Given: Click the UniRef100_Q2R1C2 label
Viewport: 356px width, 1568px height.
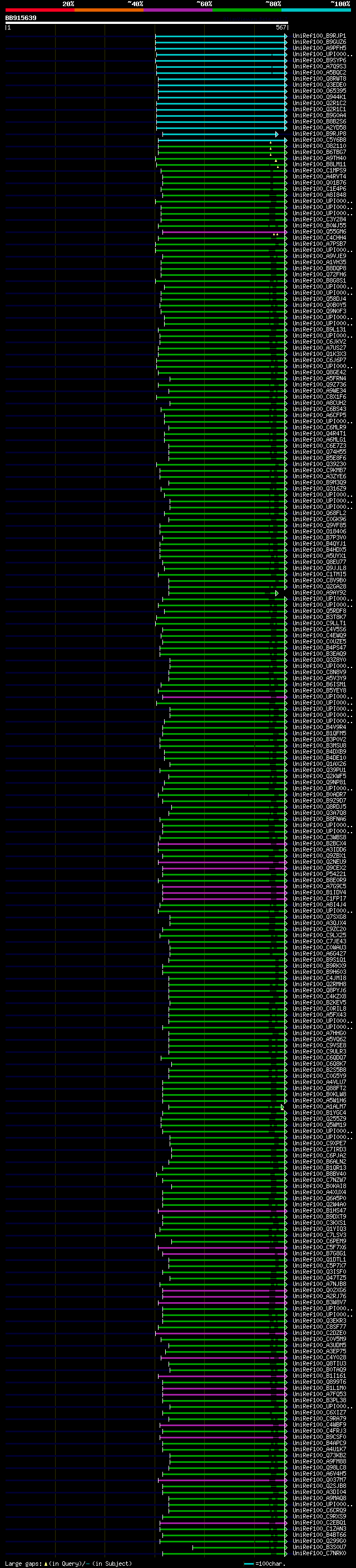Looking at the screenshot, I should pos(319,103).
